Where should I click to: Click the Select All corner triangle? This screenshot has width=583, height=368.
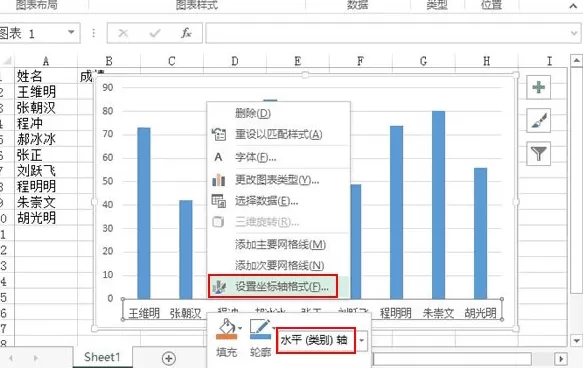pos(7,61)
